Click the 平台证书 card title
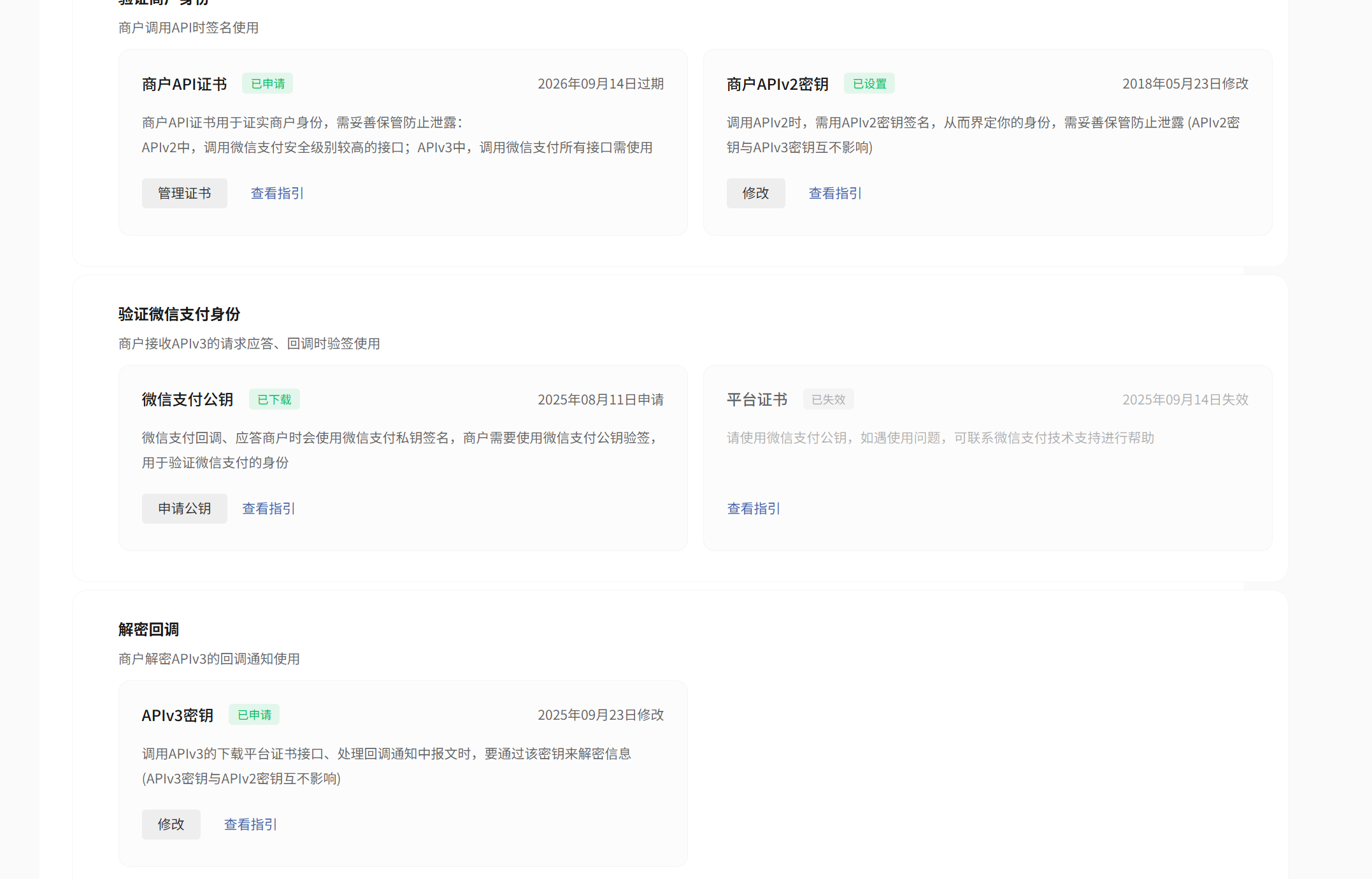The width and height of the screenshot is (1372, 879). tap(757, 399)
